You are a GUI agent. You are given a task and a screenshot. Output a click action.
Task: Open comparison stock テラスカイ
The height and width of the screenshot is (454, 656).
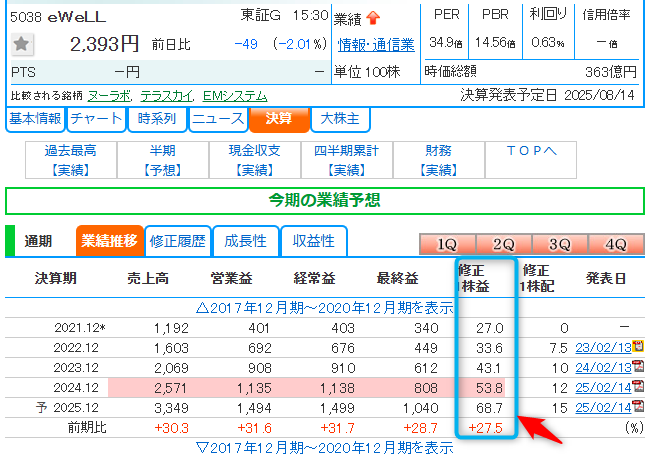point(167,96)
